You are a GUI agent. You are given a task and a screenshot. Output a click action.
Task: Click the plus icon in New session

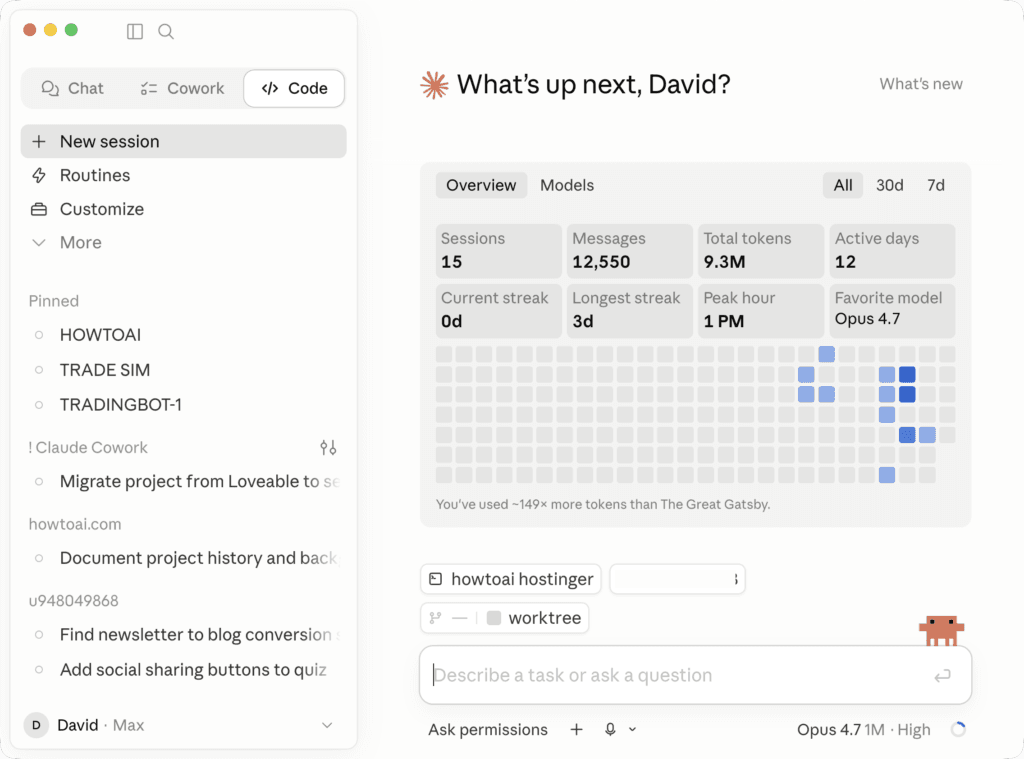tap(39, 141)
